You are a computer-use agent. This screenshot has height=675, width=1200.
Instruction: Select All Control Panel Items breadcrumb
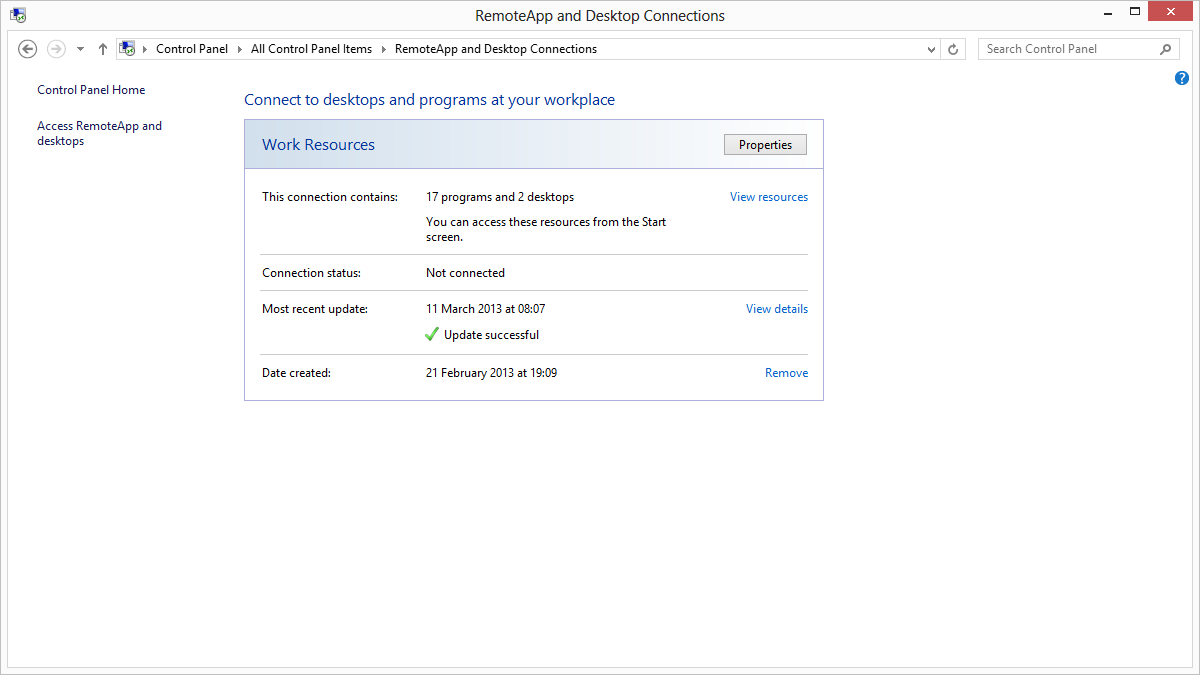point(311,49)
